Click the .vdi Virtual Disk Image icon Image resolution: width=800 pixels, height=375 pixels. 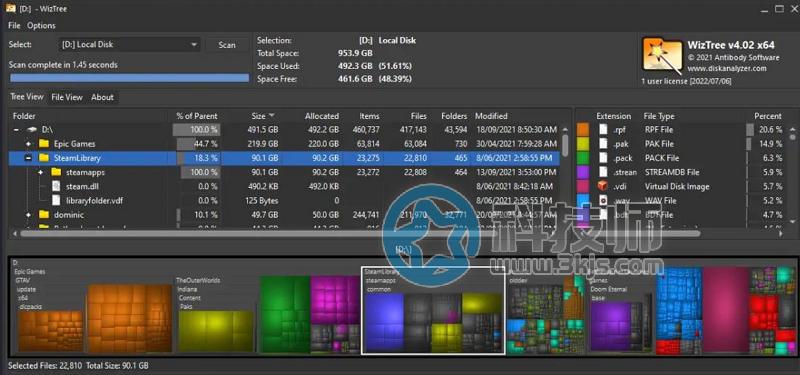[604, 186]
